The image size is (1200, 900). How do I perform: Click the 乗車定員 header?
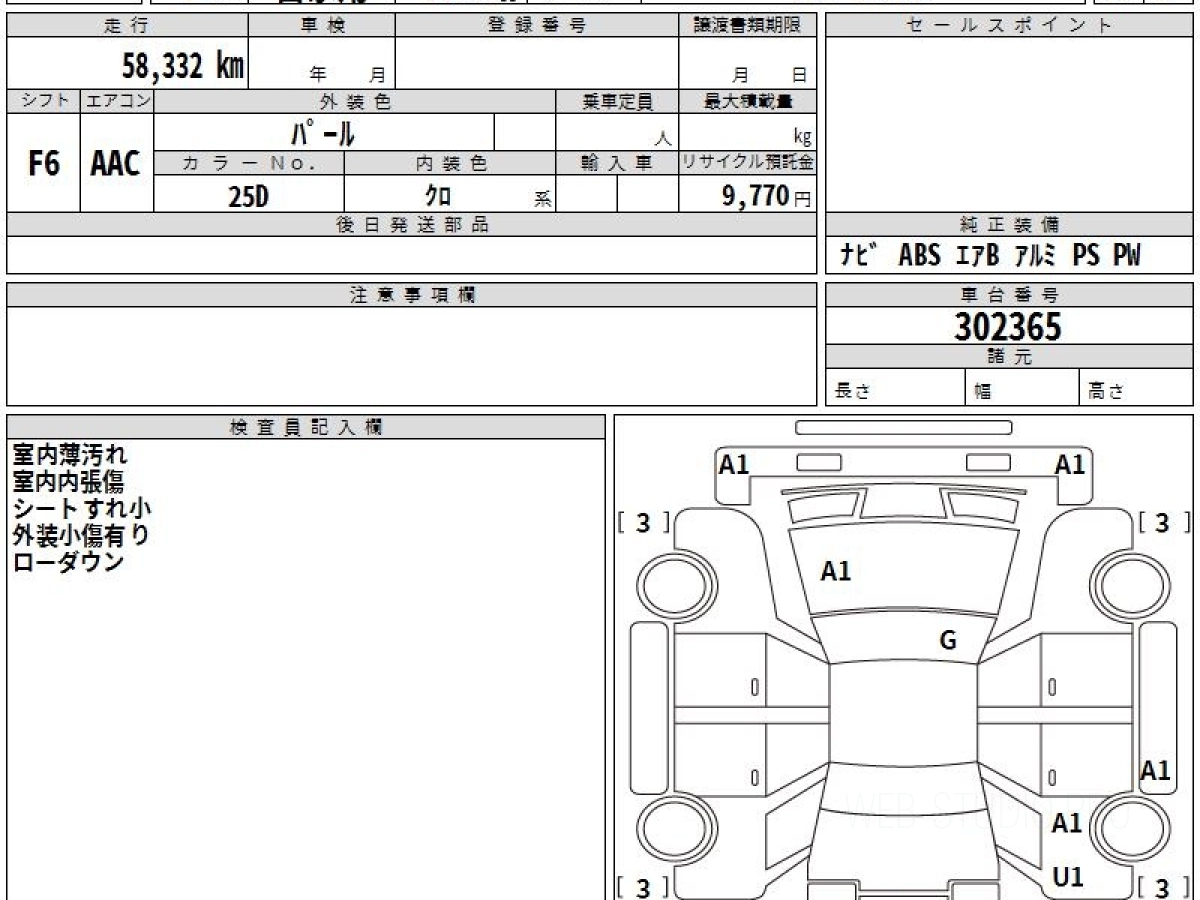tap(617, 101)
